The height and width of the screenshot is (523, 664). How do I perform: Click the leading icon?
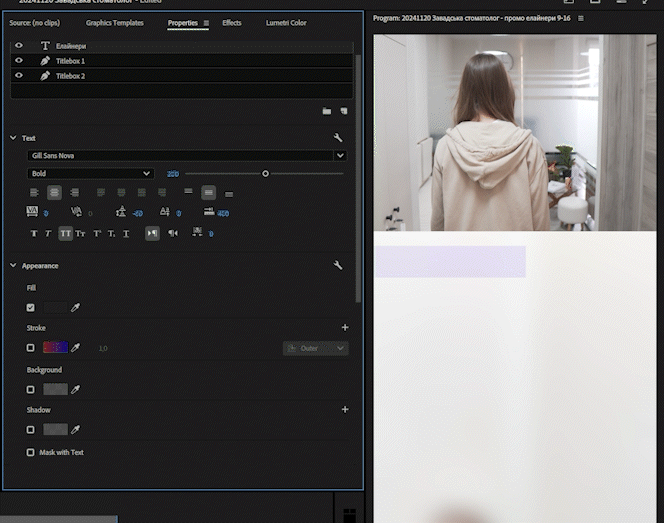[x=121, y=211]
